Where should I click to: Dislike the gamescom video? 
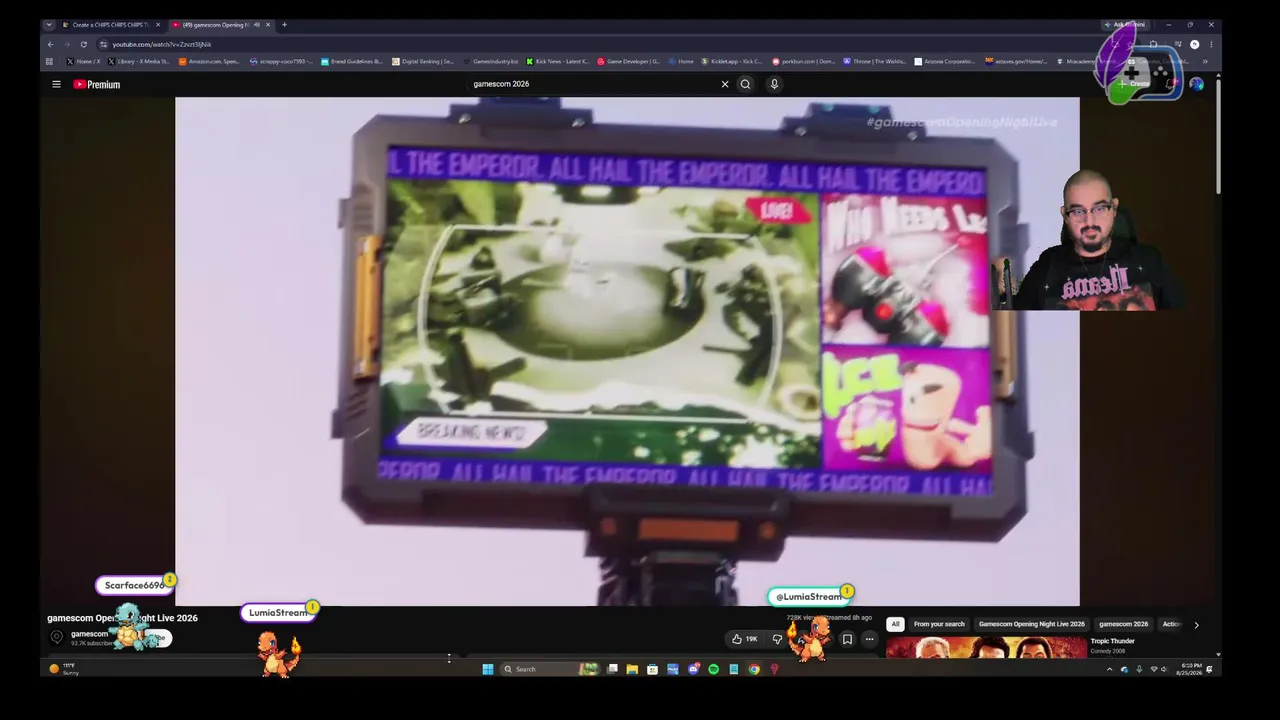coord(777,639)
